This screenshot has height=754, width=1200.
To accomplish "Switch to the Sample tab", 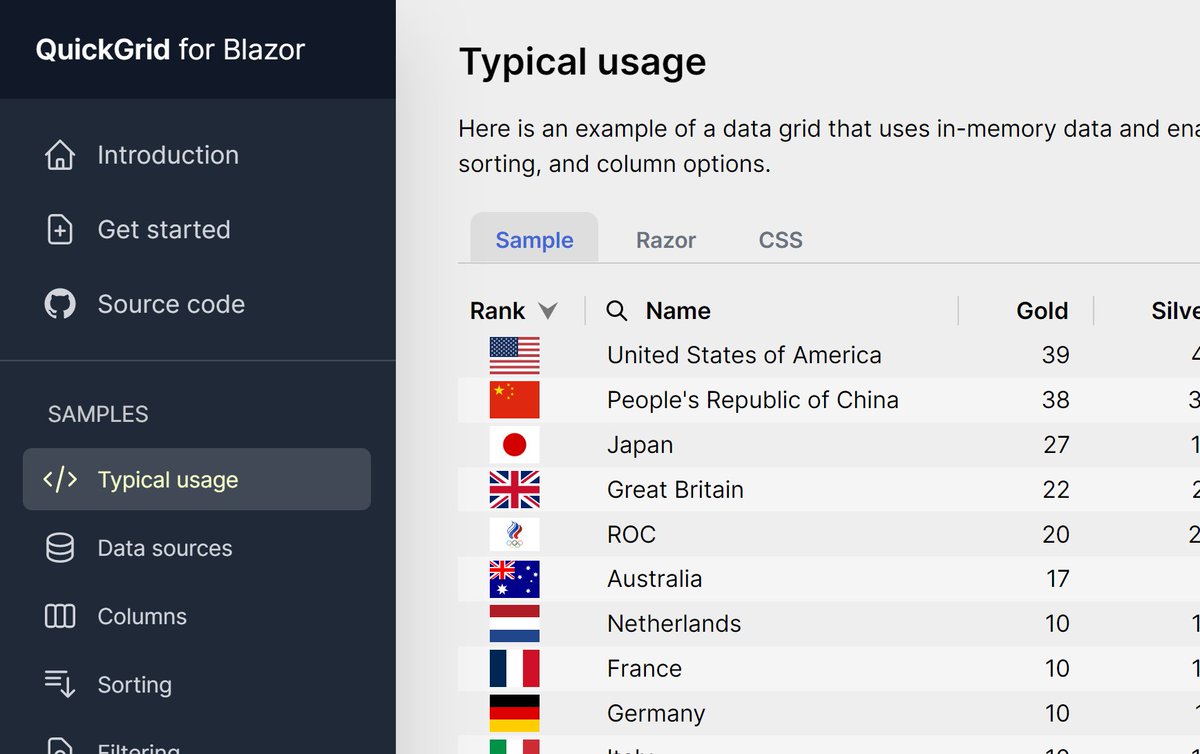I will [534, 240].
